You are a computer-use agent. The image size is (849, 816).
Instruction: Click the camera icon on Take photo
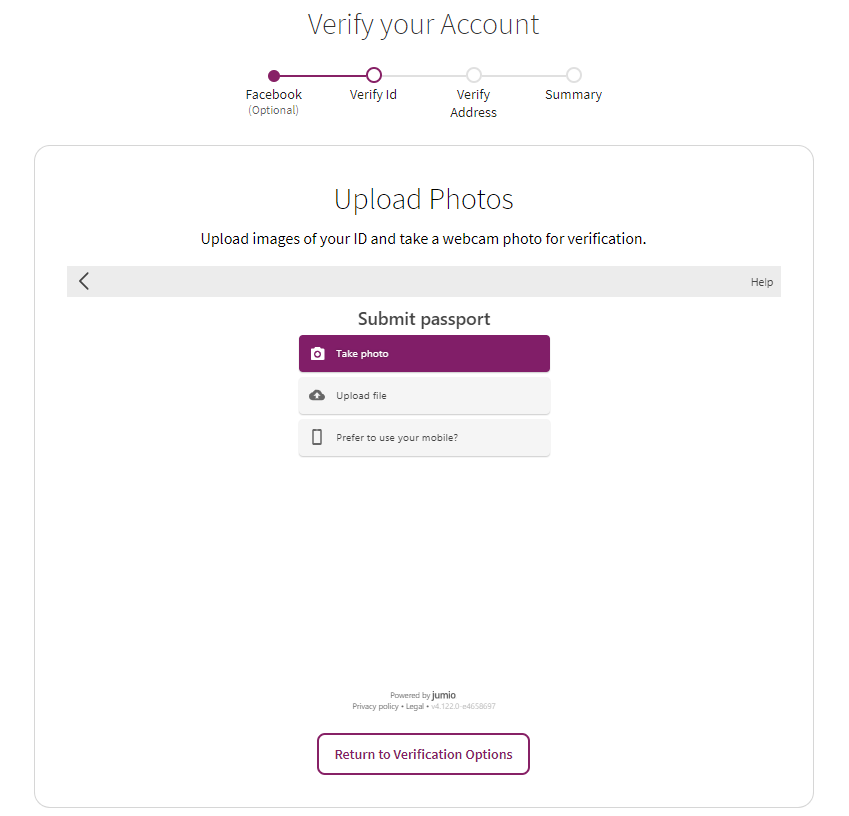(x=317, y=354)
